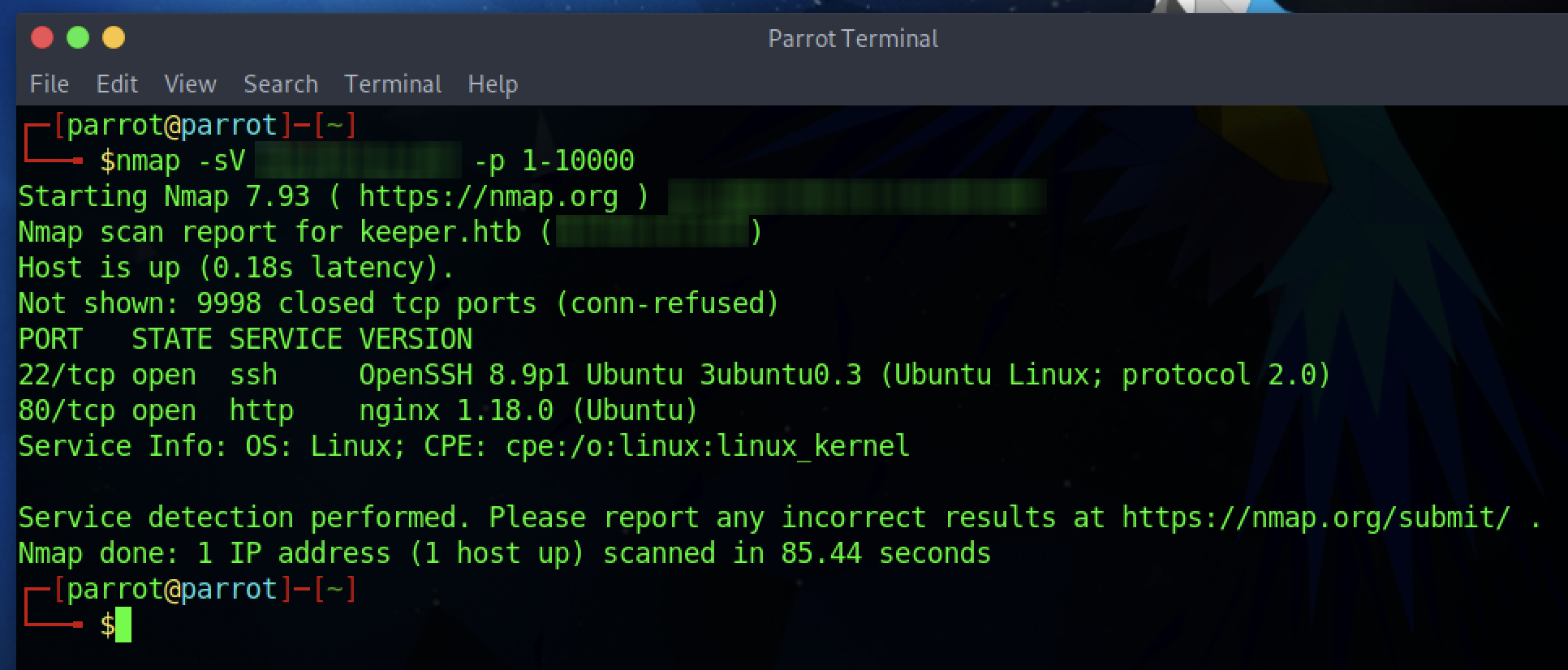
Task: Click the https://nmap.org URL in output
Action: [x=489, y=196]
